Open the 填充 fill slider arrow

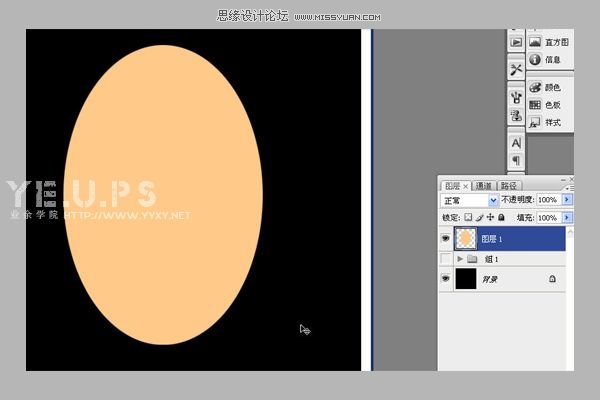(567, 217)
